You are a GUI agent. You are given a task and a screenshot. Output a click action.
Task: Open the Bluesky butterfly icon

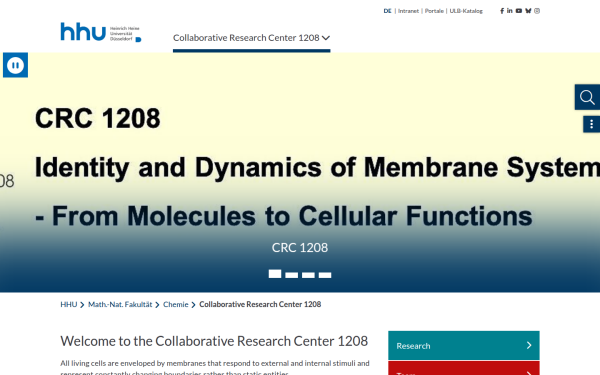528,11
